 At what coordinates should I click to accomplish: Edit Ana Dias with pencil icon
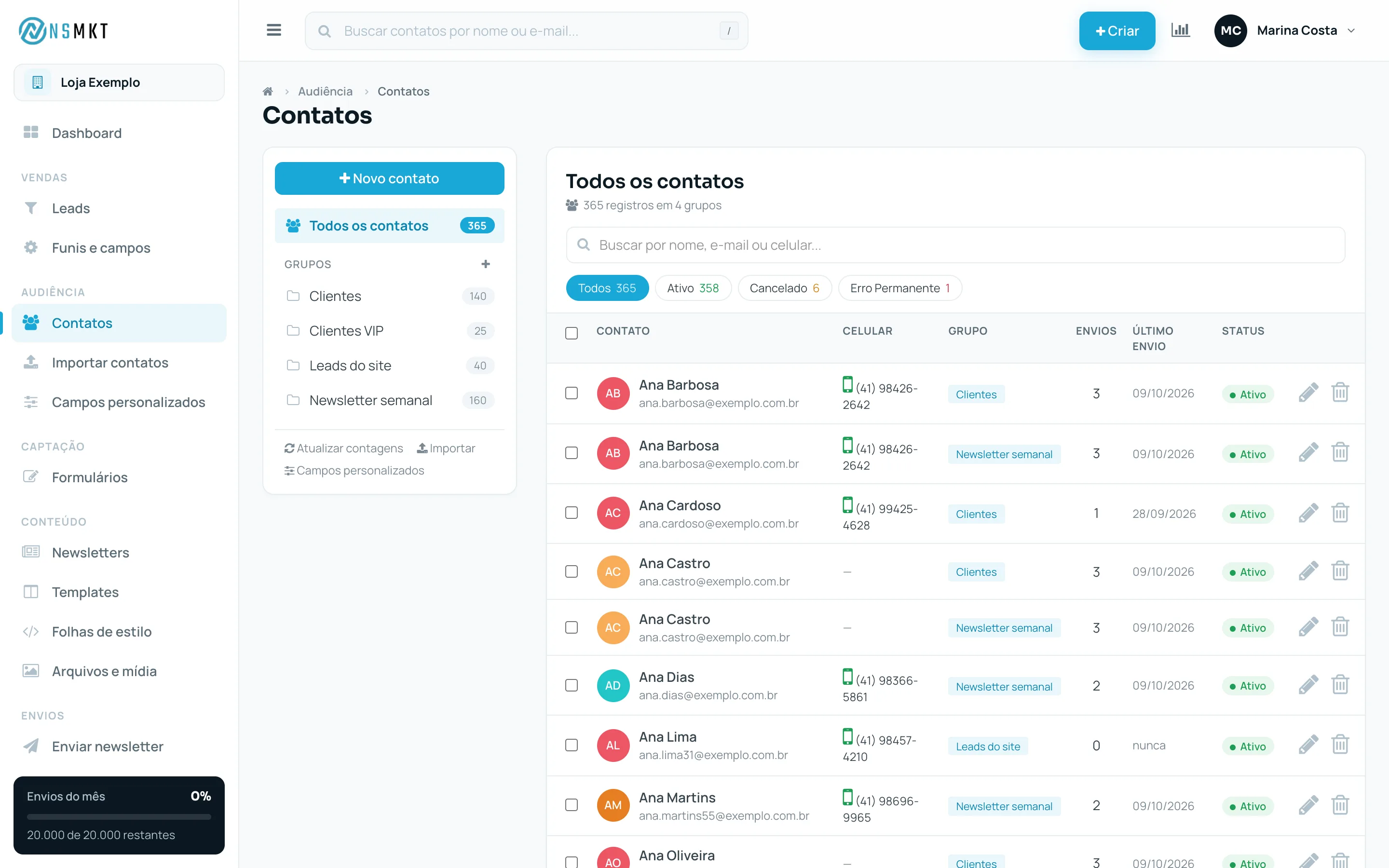(x=1308, y=685)
